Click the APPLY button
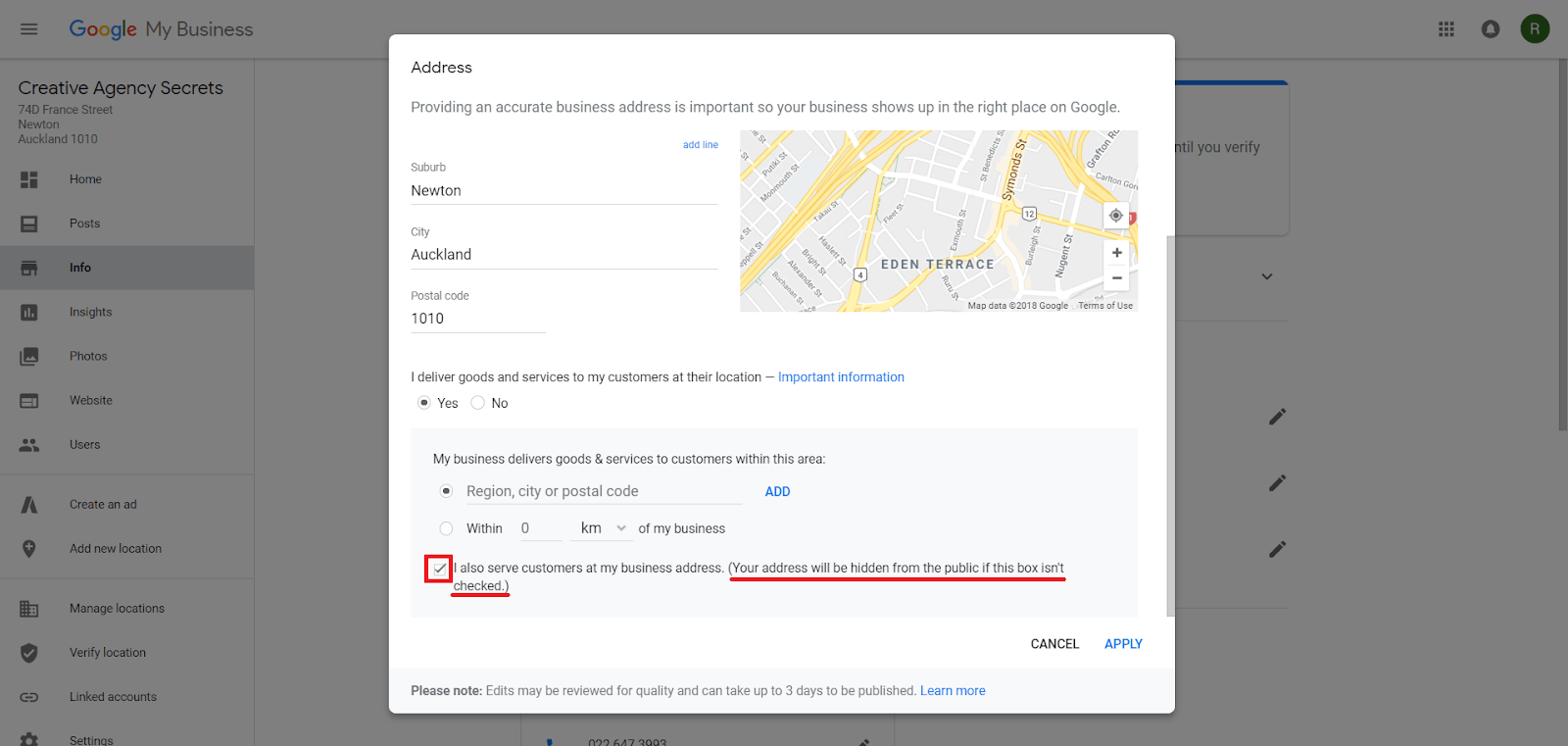The width and height of the screenshot is (1568, 746). point(1123,643)
